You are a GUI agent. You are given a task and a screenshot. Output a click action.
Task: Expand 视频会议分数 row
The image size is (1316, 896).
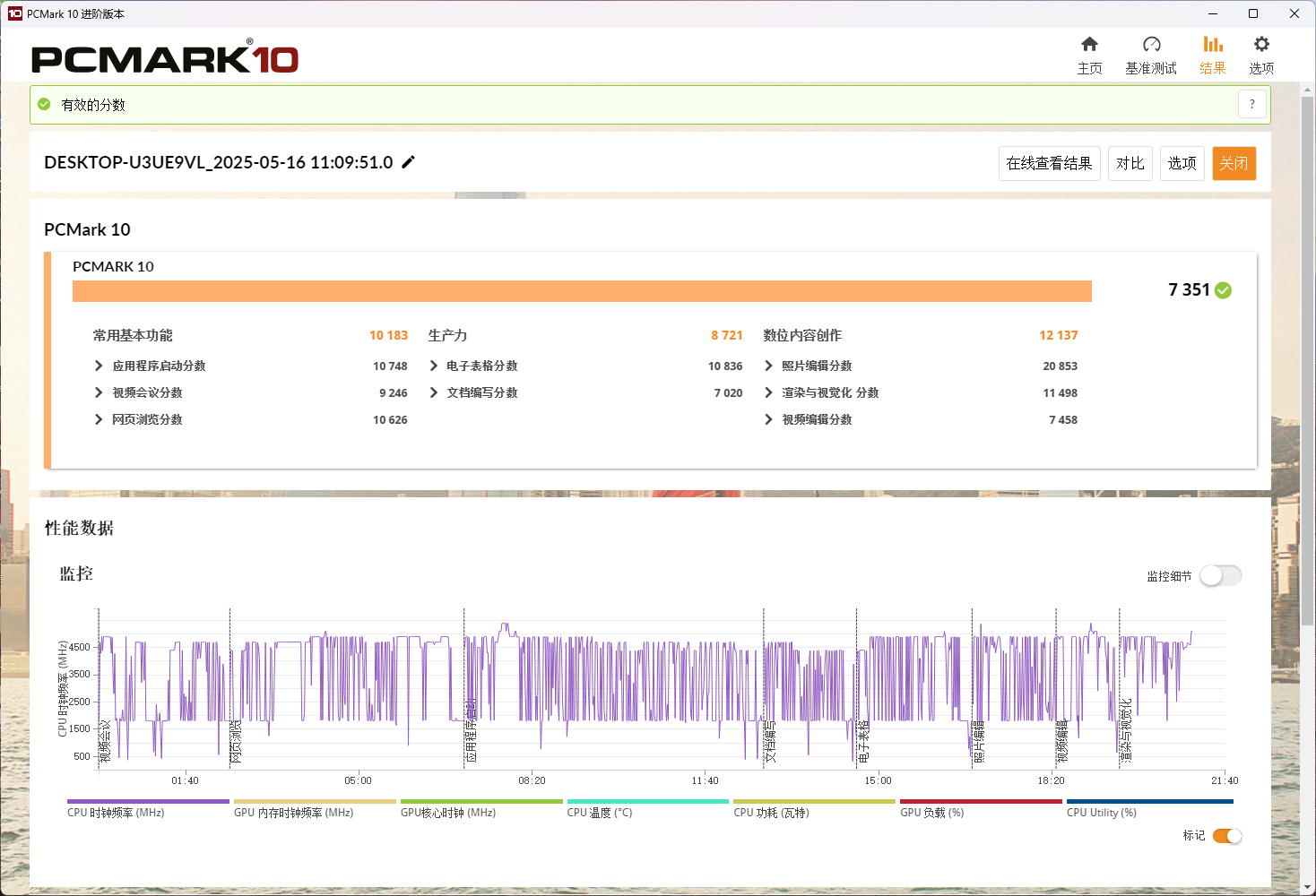pos(99,392)
